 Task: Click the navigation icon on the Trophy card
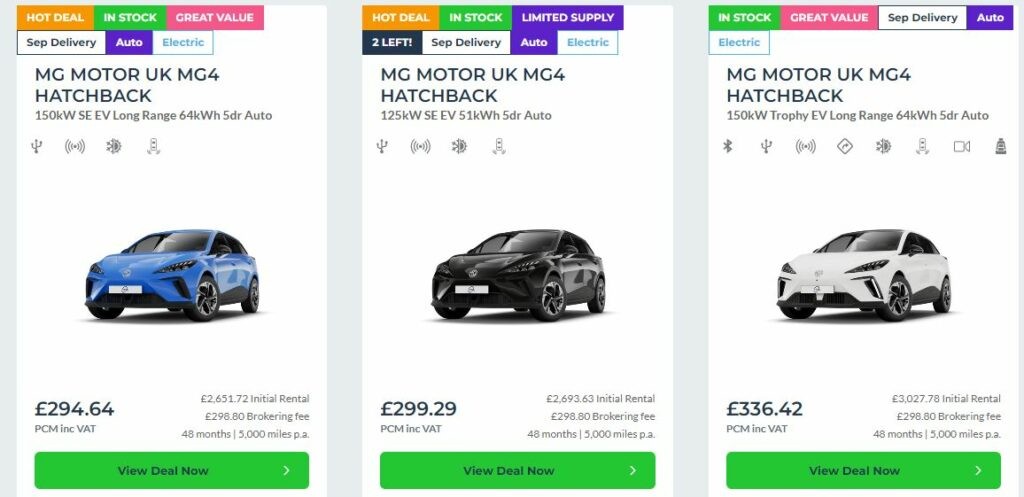844,147
